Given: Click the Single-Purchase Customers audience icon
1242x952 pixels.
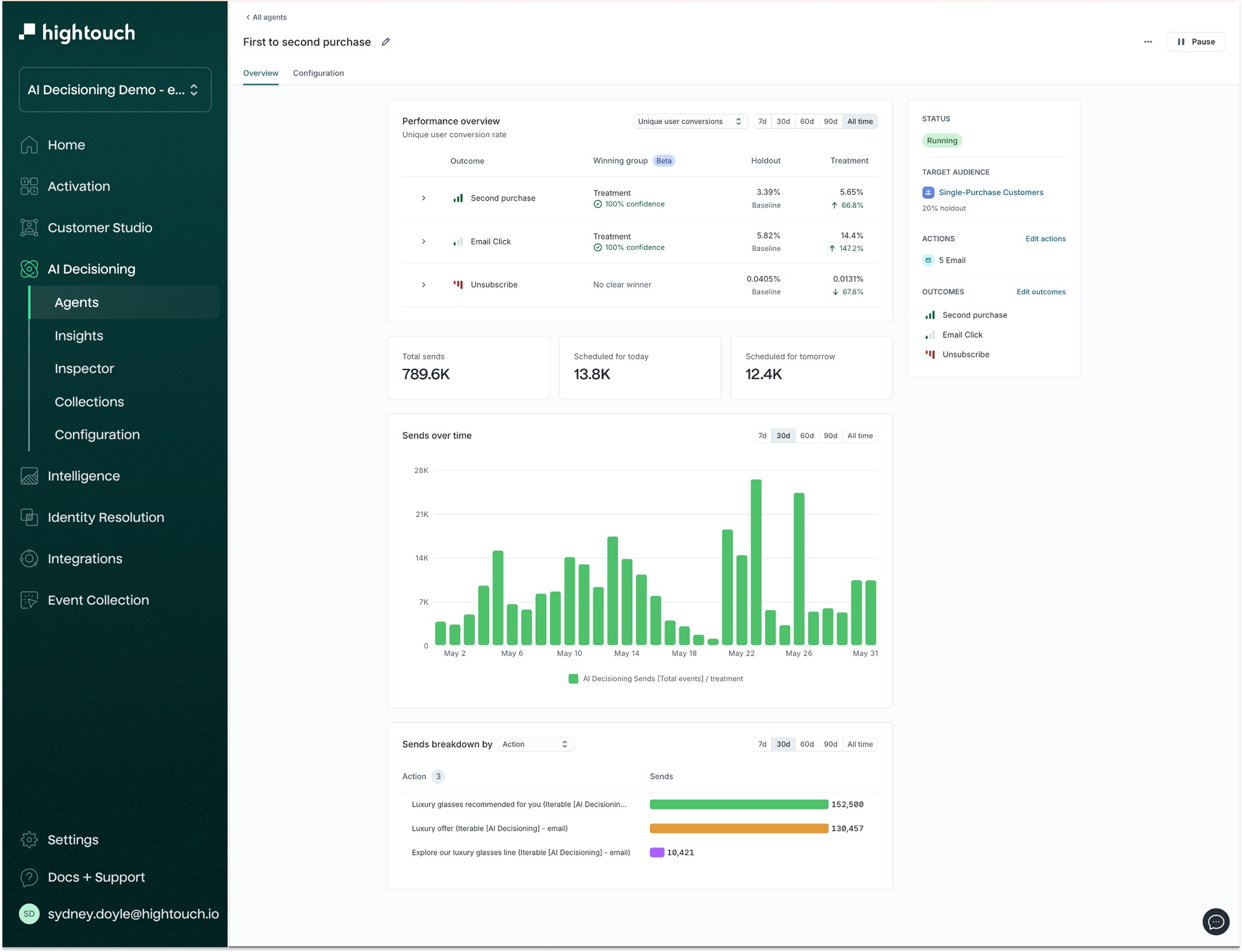Looking at the screenshot, I should pos(928,193).
